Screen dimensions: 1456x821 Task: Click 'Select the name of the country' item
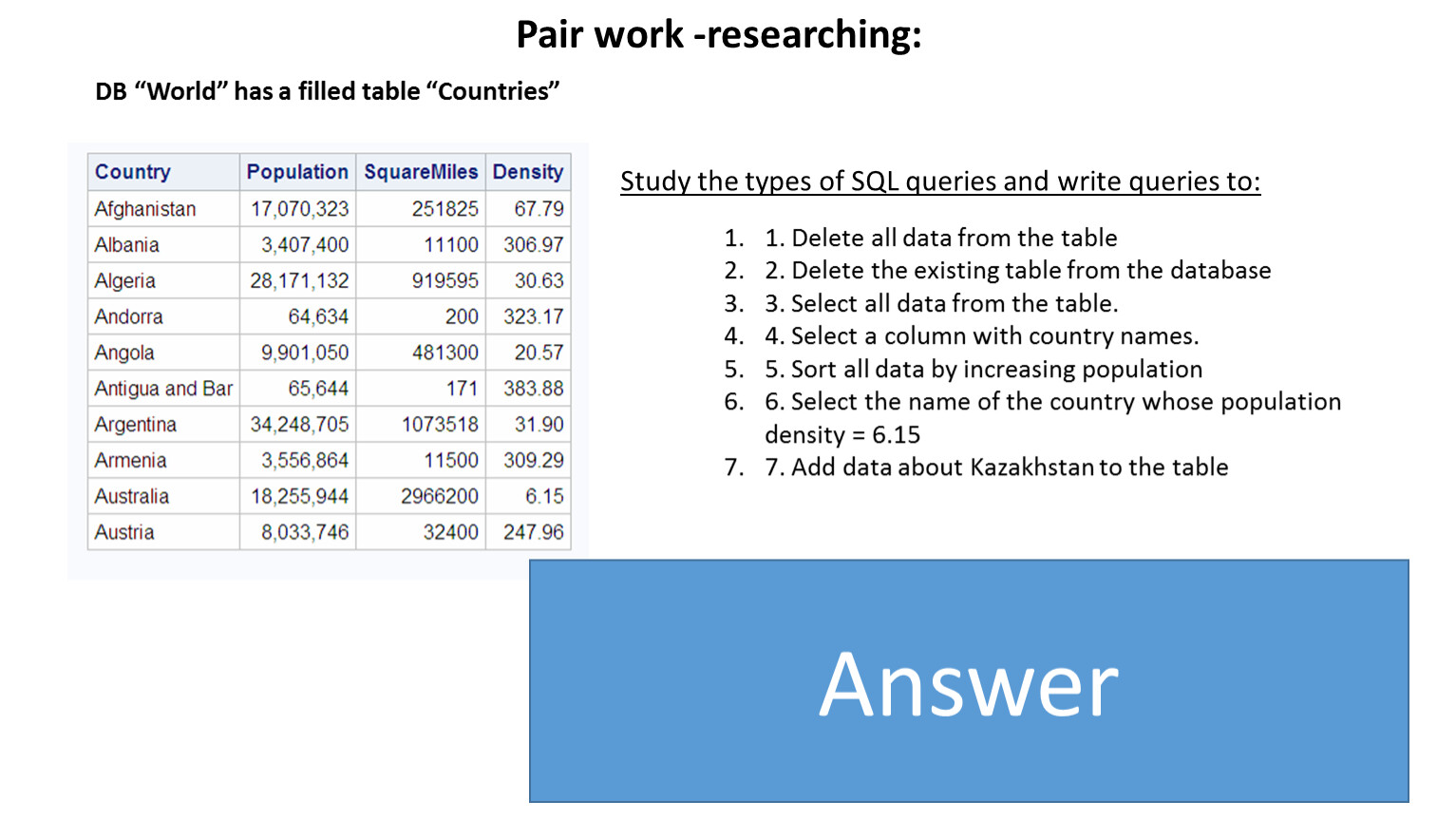click(x=1053, y=418)
